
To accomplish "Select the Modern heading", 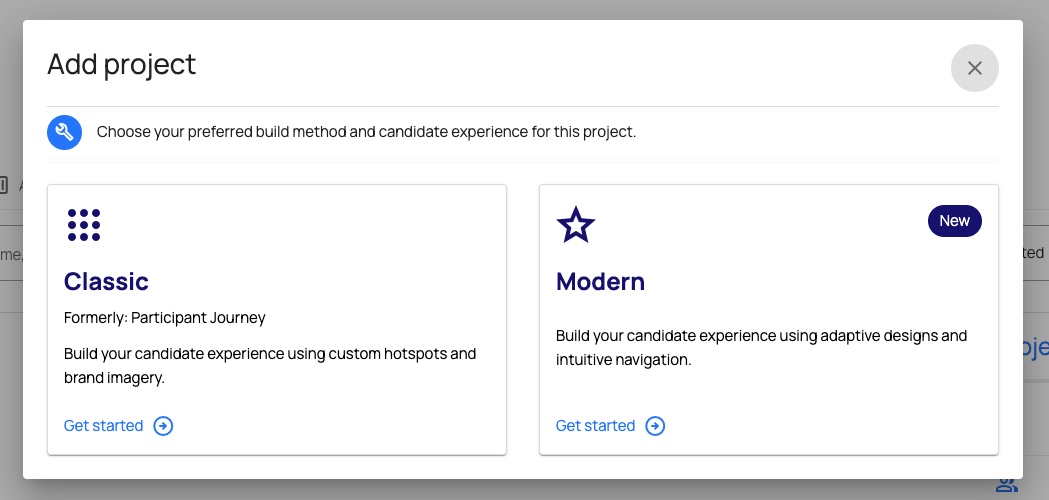I will coord(600,281).
